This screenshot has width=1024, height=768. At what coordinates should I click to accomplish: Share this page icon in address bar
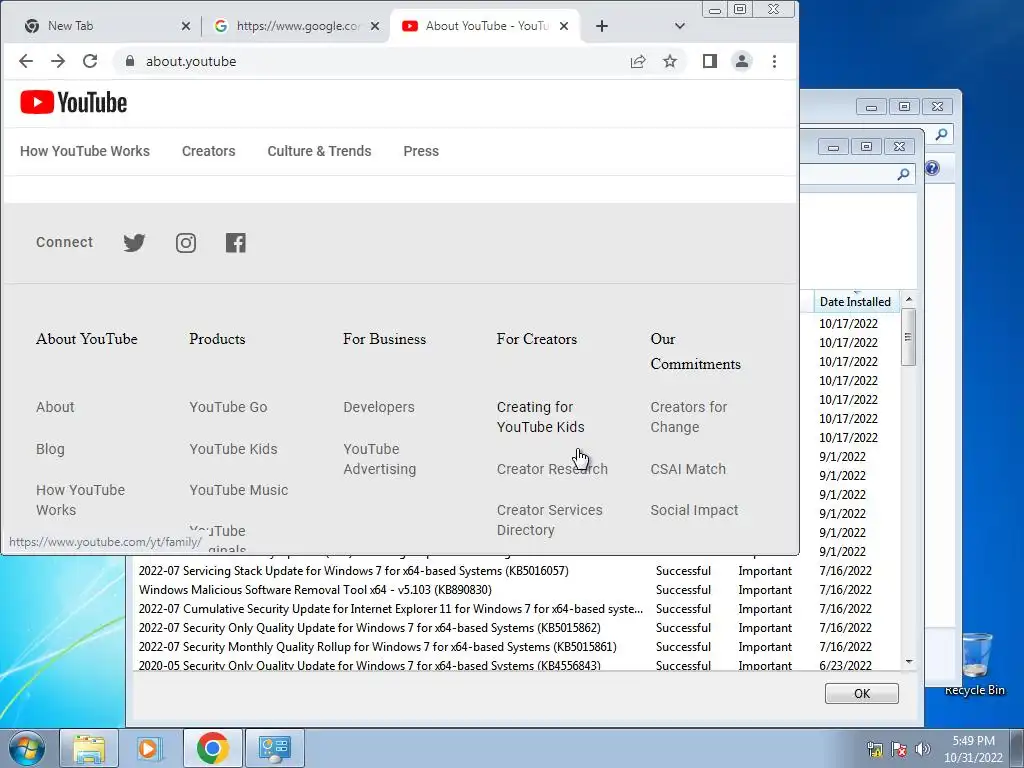(638, 61)
